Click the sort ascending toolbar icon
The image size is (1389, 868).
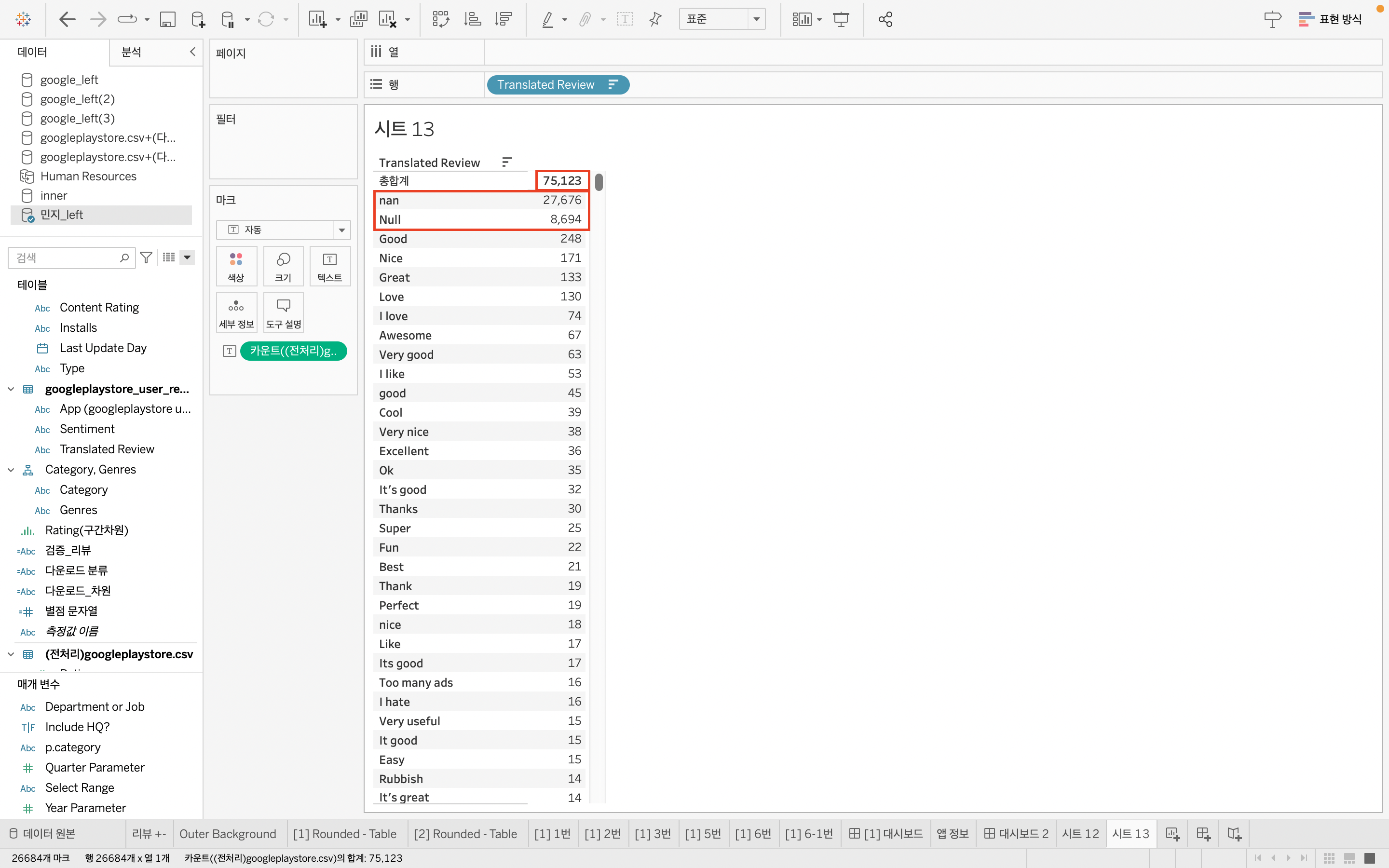point(472,19)
